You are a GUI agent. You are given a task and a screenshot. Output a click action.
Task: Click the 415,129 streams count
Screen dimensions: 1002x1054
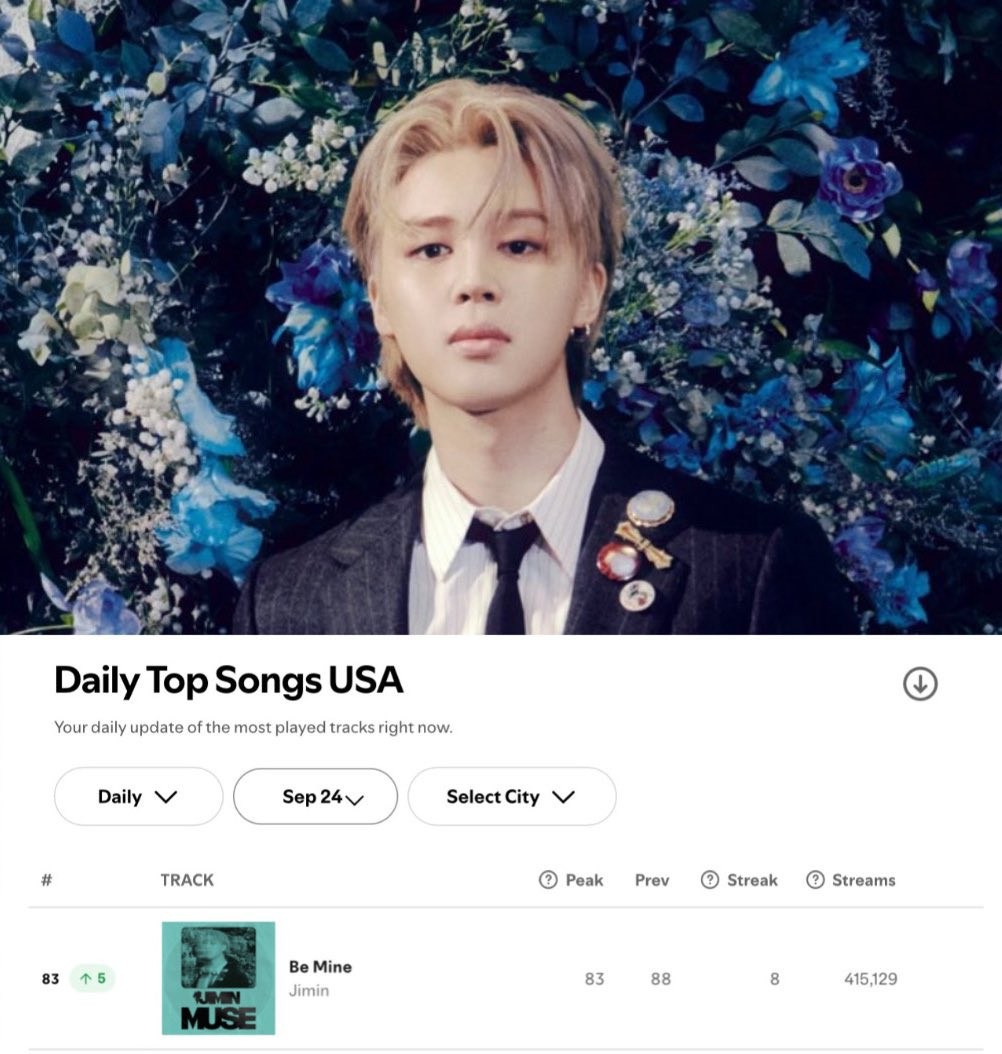[x=870, y=979]
